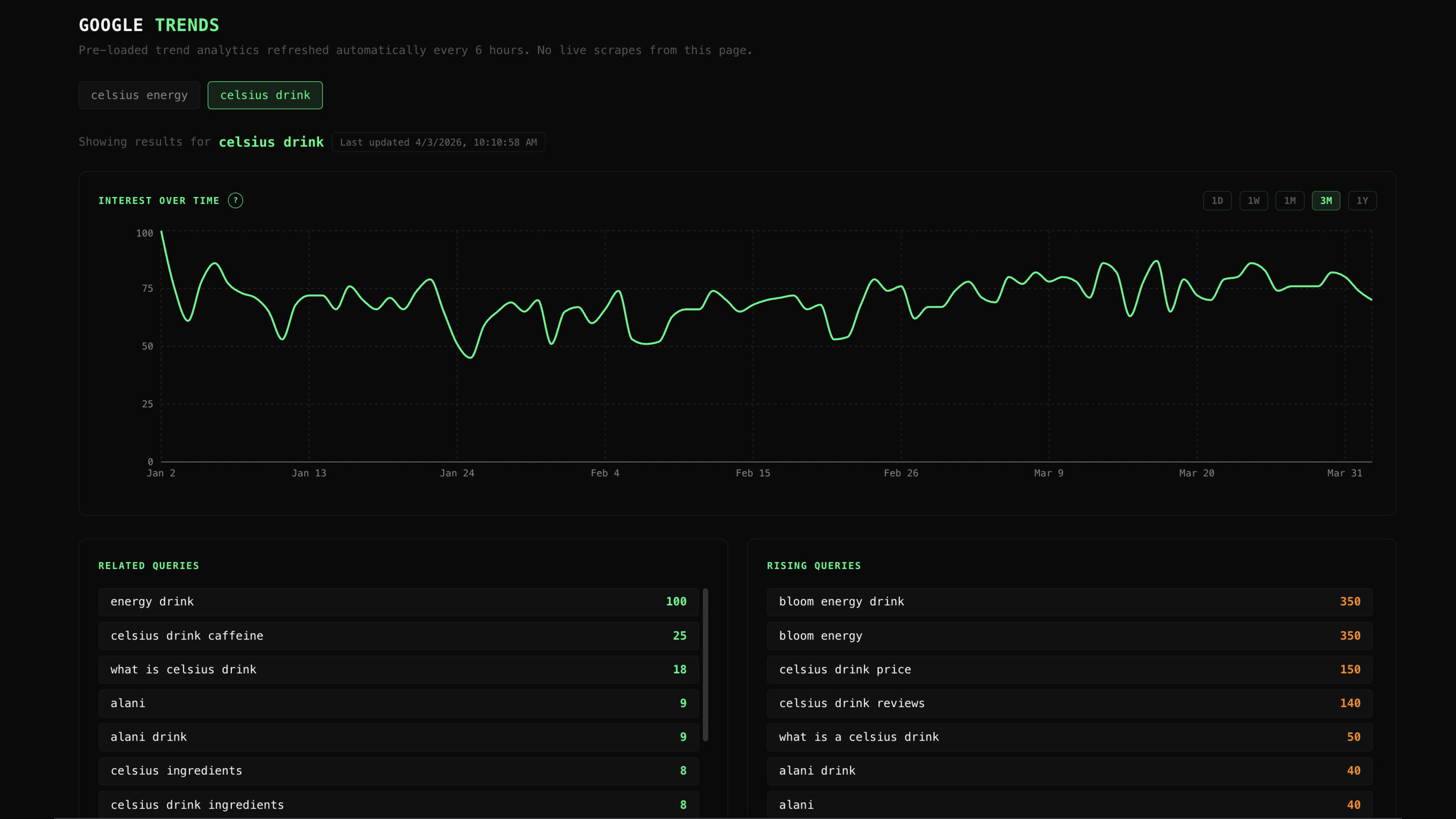
Task: Select the 3M time range button
Action: (x=1325, y=201)
